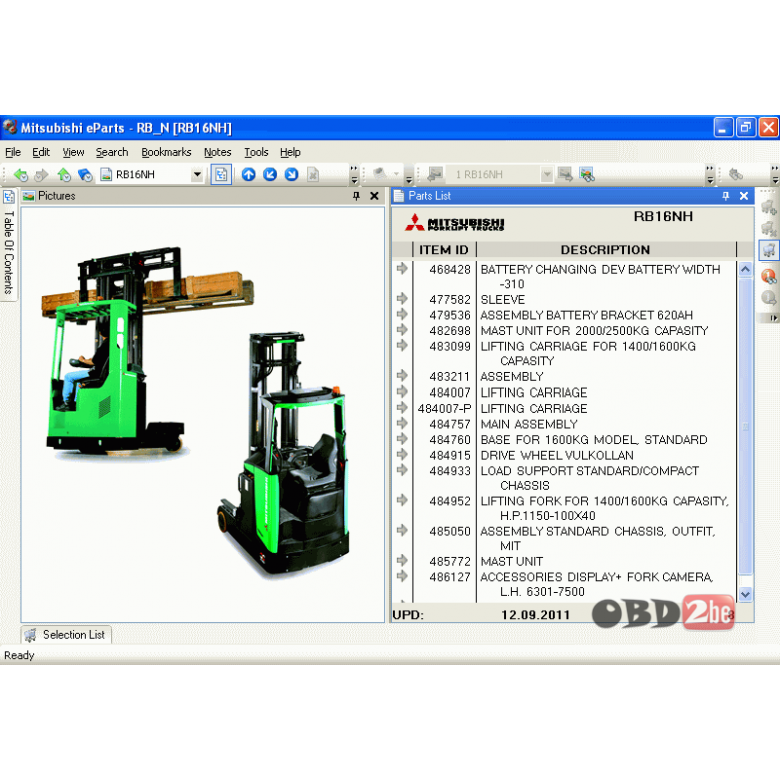Open the Search menu
The width and height of the screenshot is (780, 780).
(x=112, y=152)
